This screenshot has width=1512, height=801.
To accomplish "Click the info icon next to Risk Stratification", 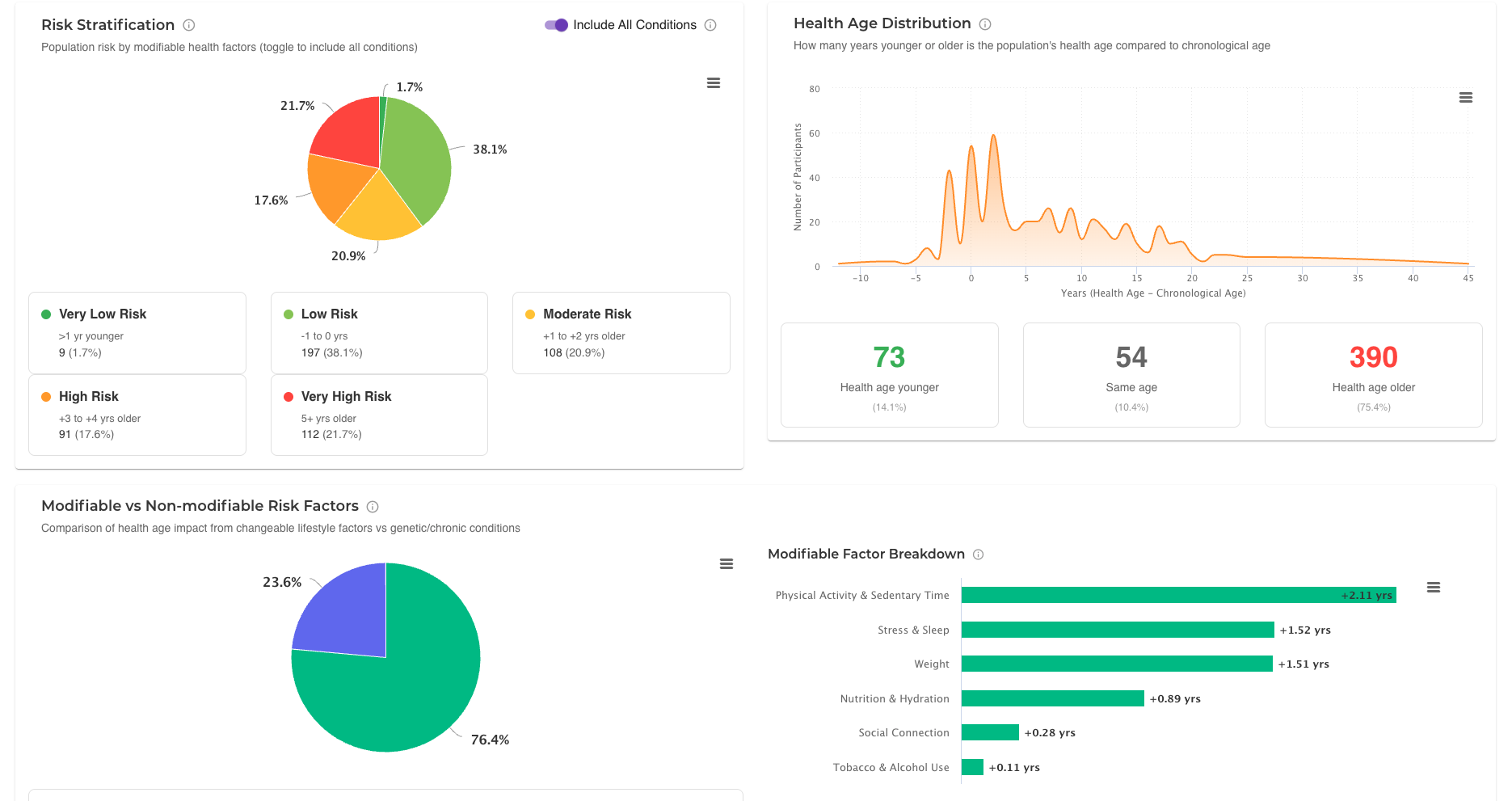I will coord(188,25).
